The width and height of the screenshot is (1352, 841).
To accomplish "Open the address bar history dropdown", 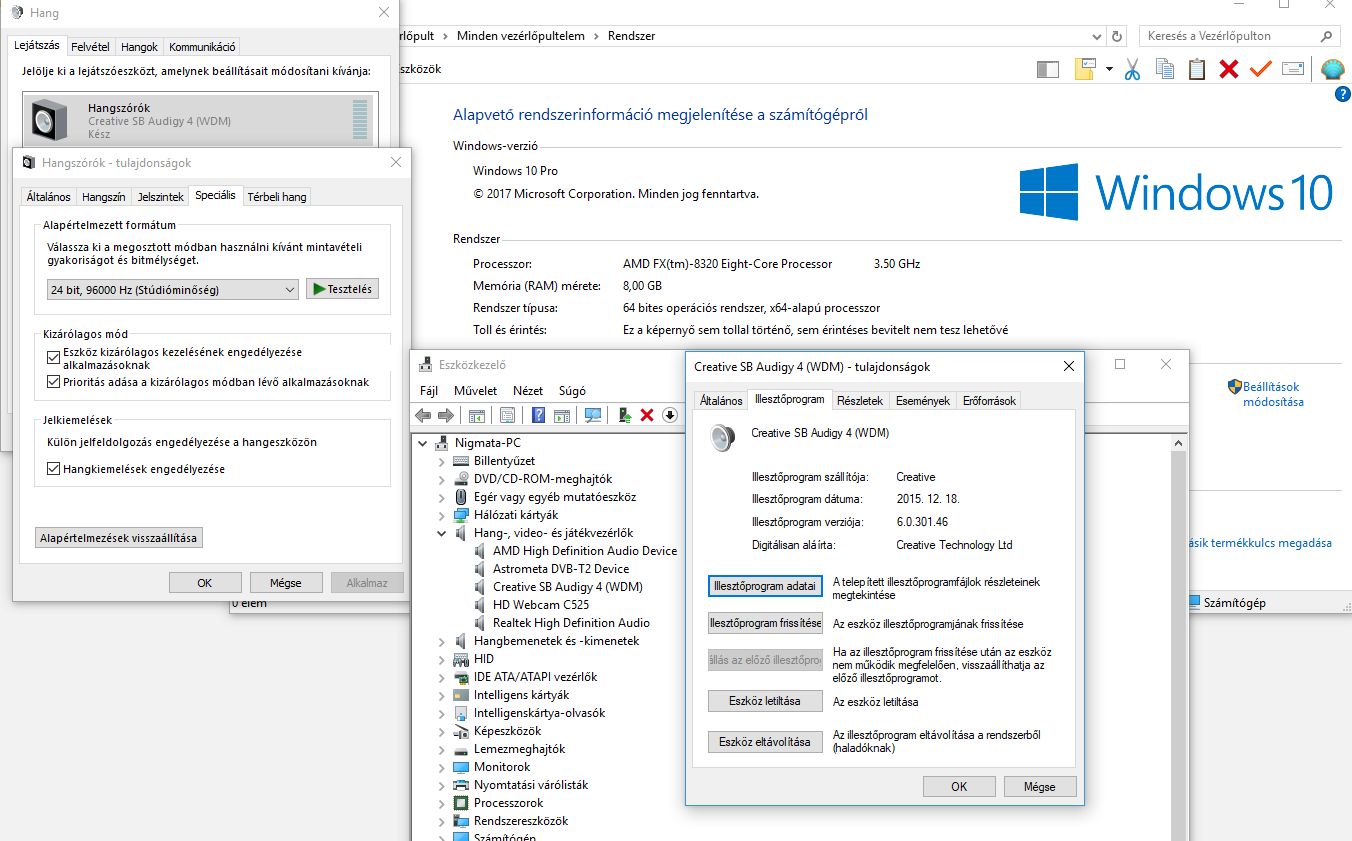I will 1095,36.
